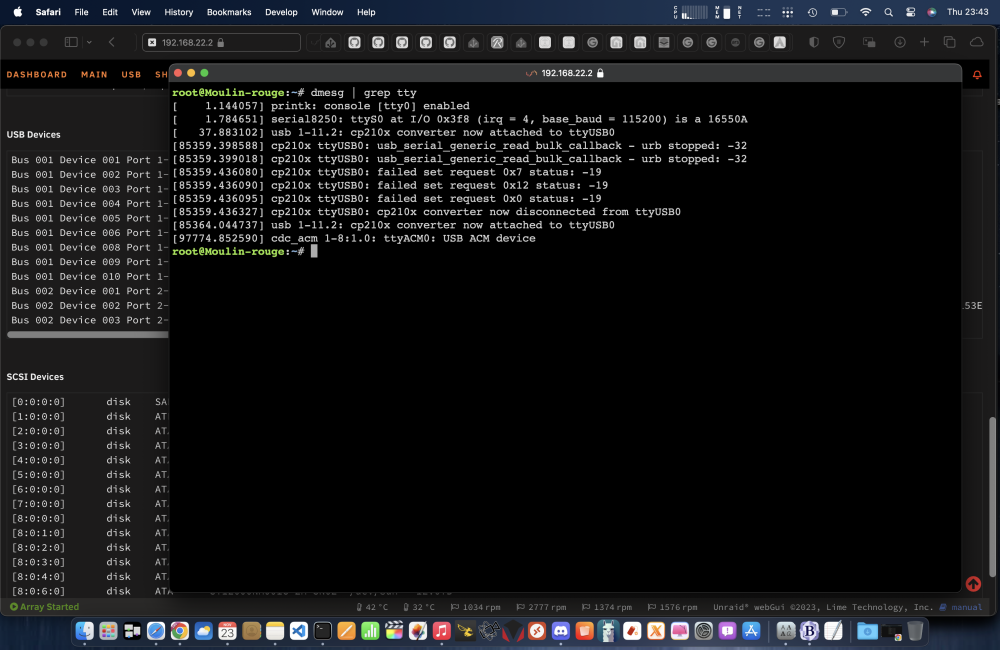Open the Safari downloads popover

click(900, 42)
